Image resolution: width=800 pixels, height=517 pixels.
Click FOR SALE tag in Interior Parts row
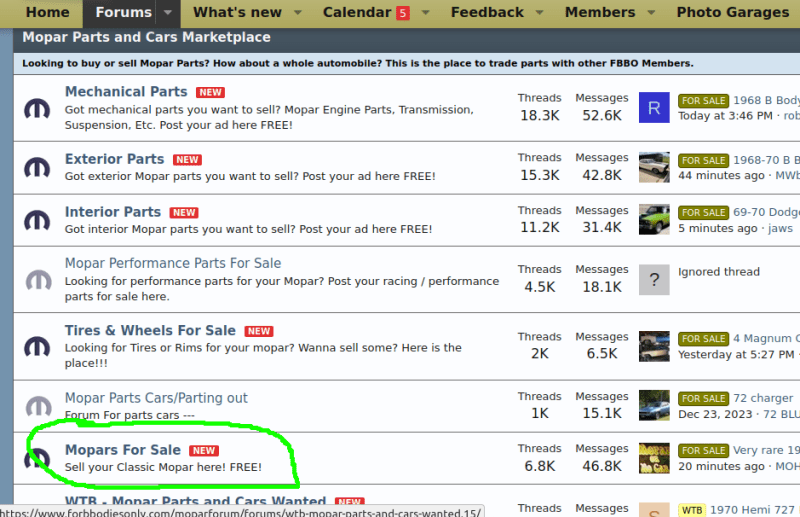point(704,212)
